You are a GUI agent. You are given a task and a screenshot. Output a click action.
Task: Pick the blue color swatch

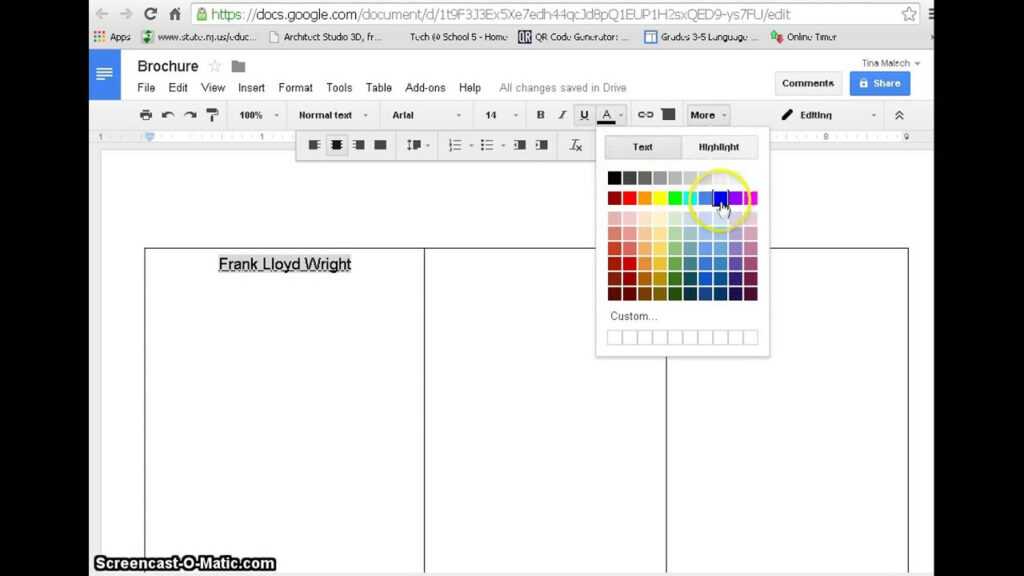[720, 198]
